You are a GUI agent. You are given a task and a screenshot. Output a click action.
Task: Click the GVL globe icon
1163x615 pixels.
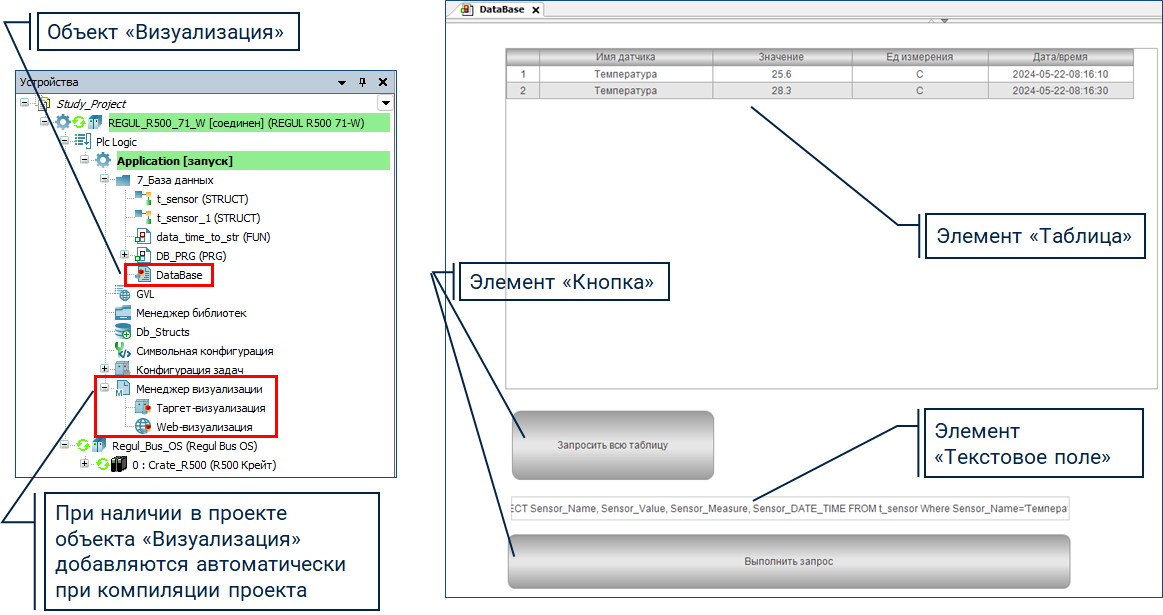(x=123, y=294)
